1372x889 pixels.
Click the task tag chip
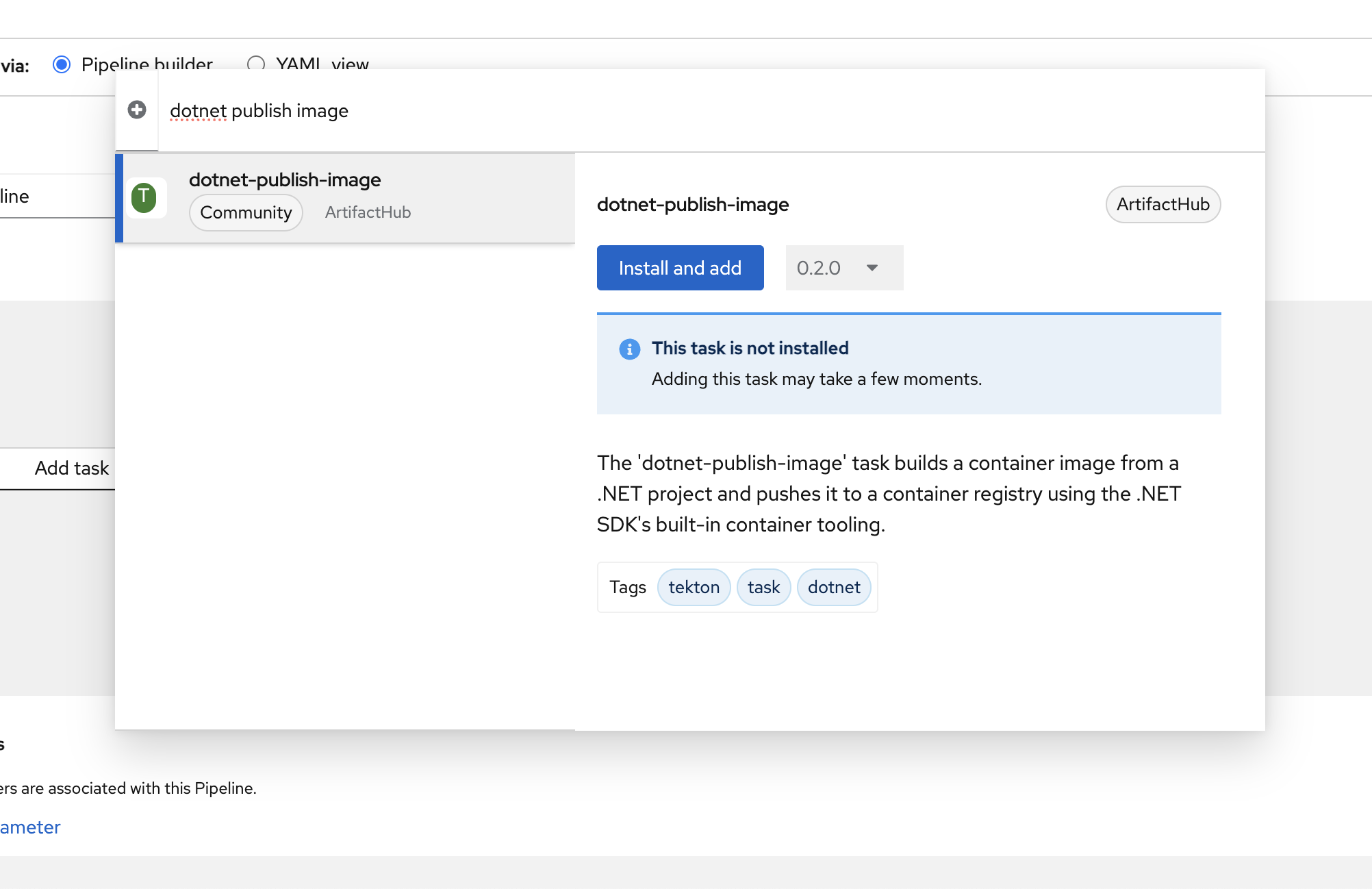pos(763,587)
